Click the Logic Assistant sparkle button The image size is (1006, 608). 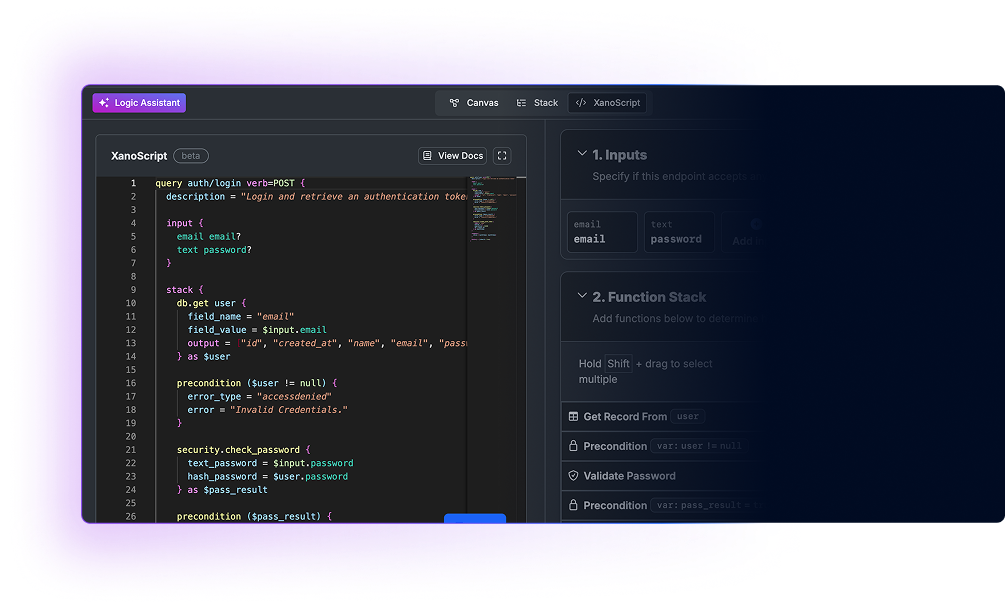(139, 103)
